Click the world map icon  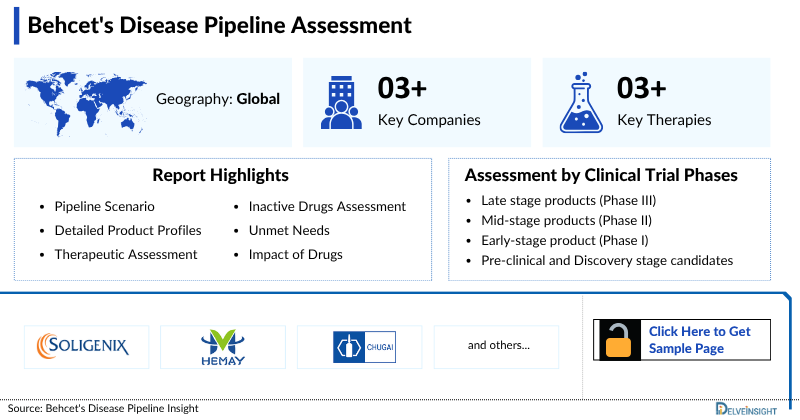(86, 104)
